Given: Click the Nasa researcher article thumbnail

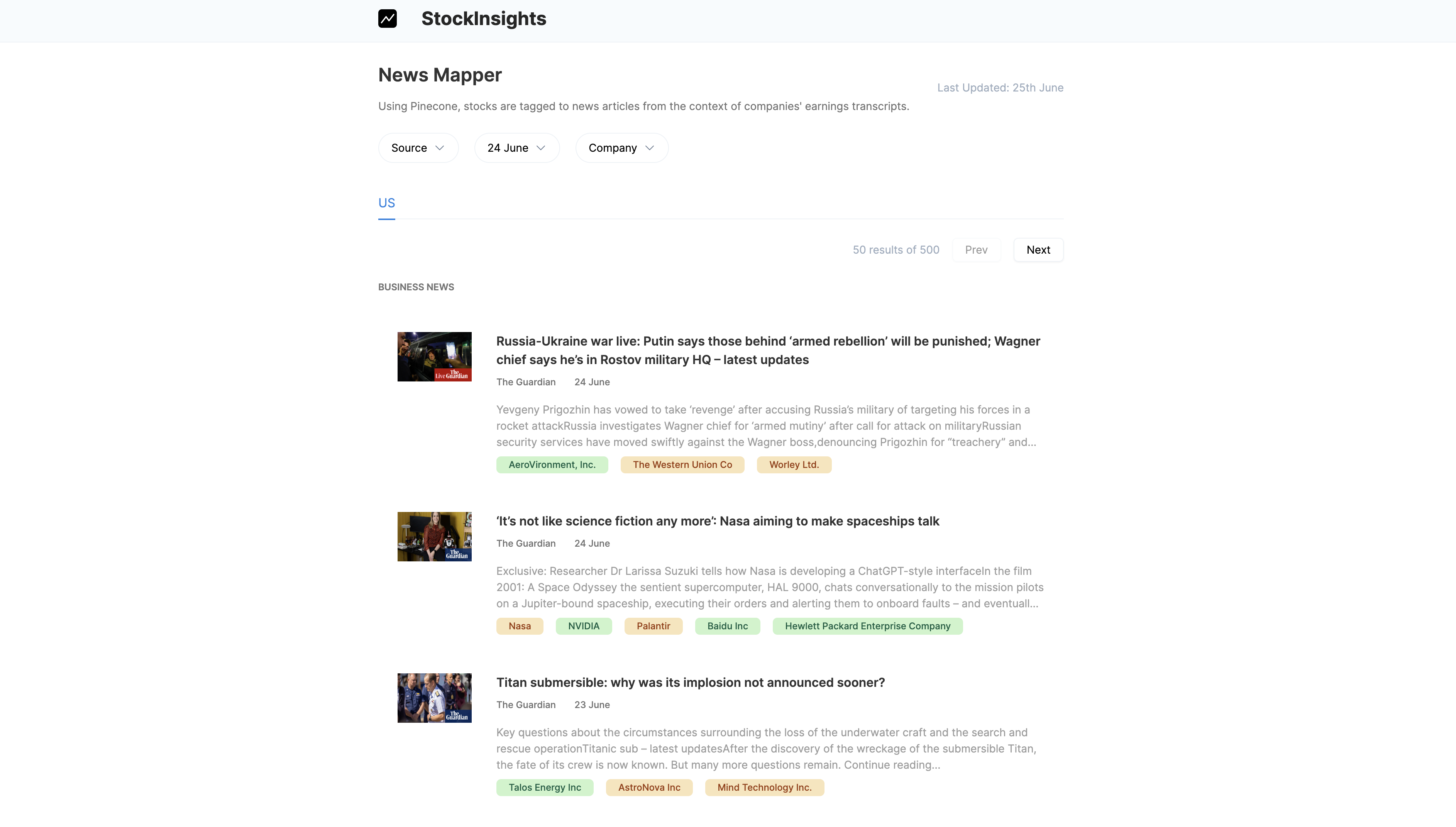Looking at the screenshot, I should [434, 536].
